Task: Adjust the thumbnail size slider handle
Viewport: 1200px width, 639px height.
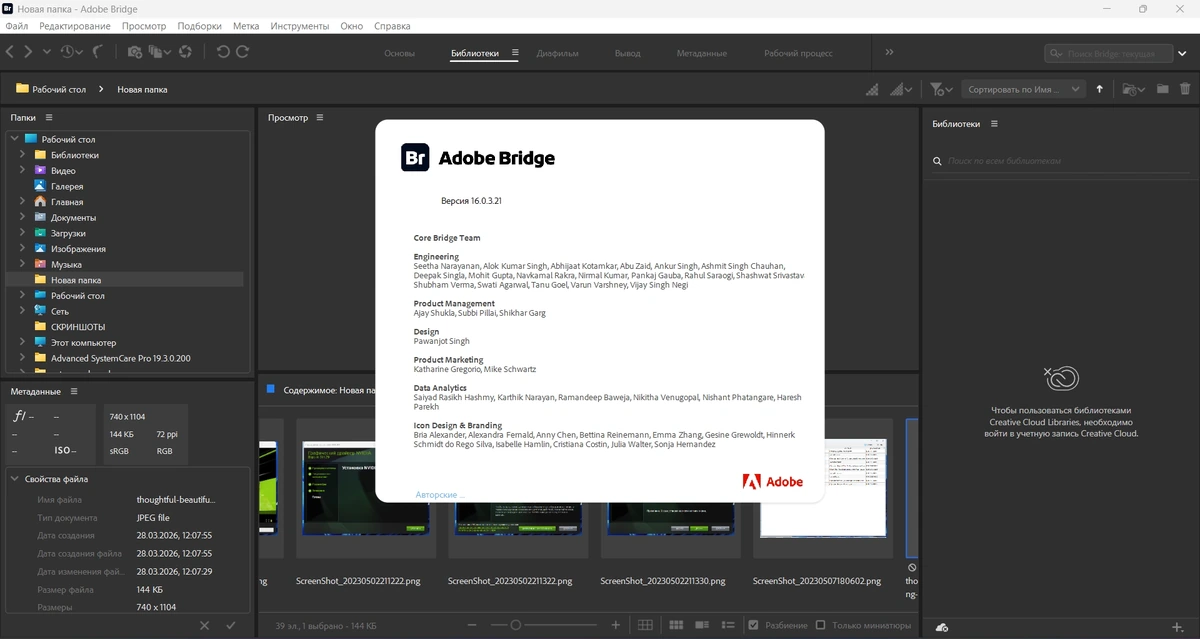Action: tap(515, 625)
